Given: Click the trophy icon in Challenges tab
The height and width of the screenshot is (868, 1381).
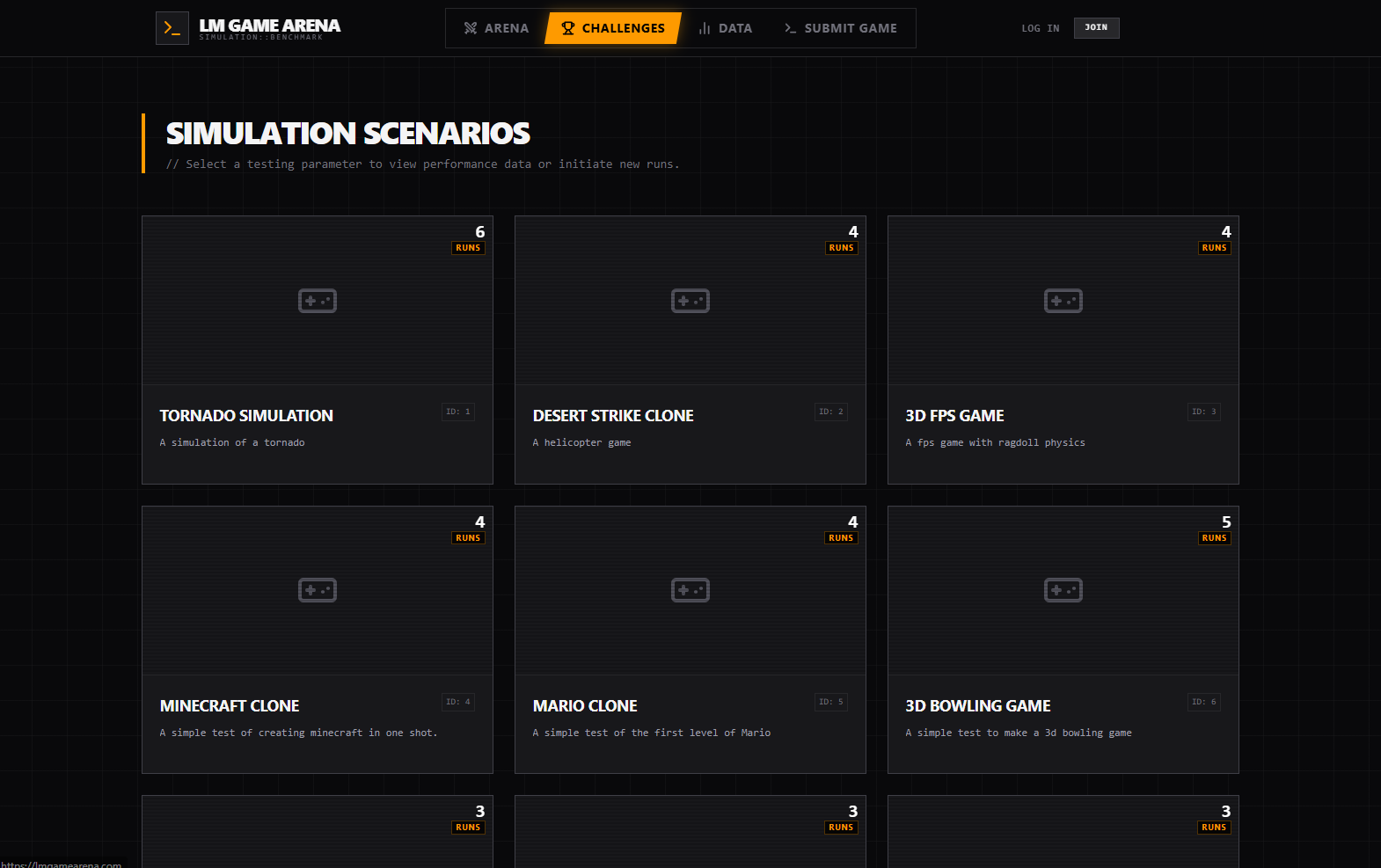Looking at the screenshot, I should click(568, 28).
